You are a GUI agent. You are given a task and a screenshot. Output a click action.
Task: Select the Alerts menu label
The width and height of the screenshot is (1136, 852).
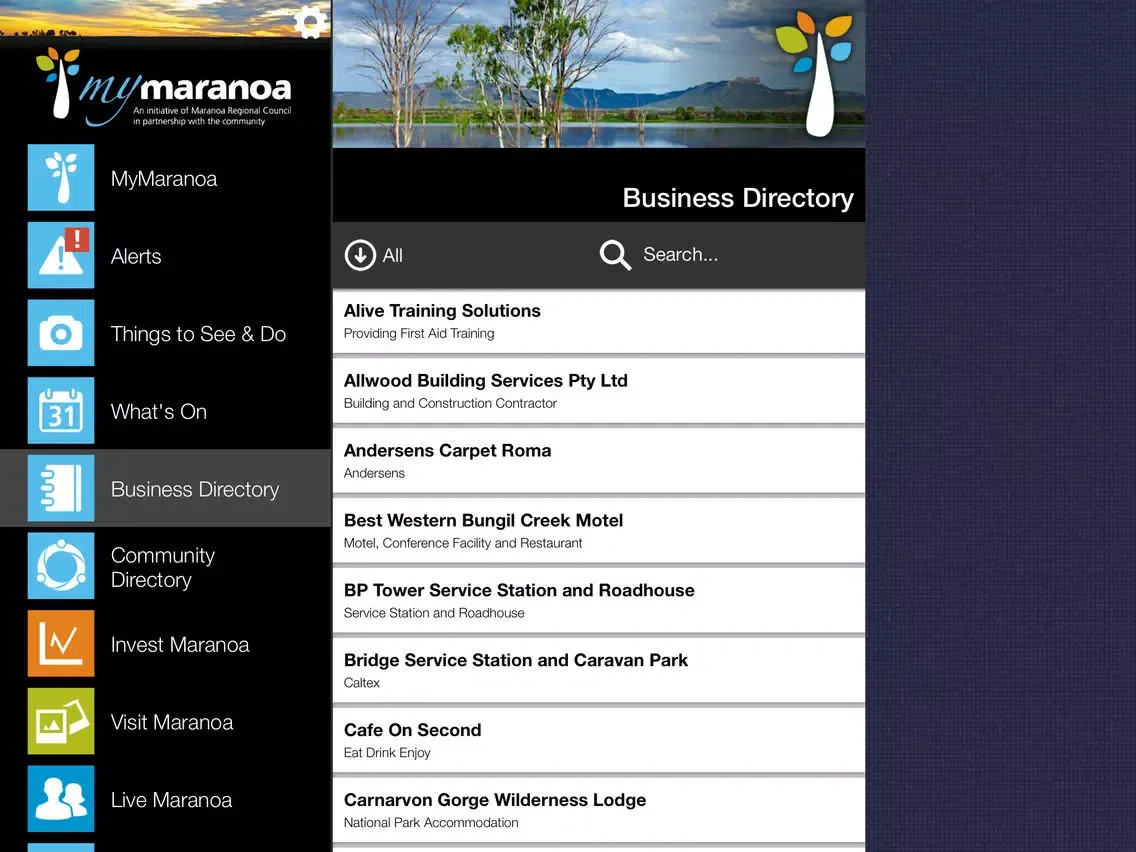pos(136,256)
